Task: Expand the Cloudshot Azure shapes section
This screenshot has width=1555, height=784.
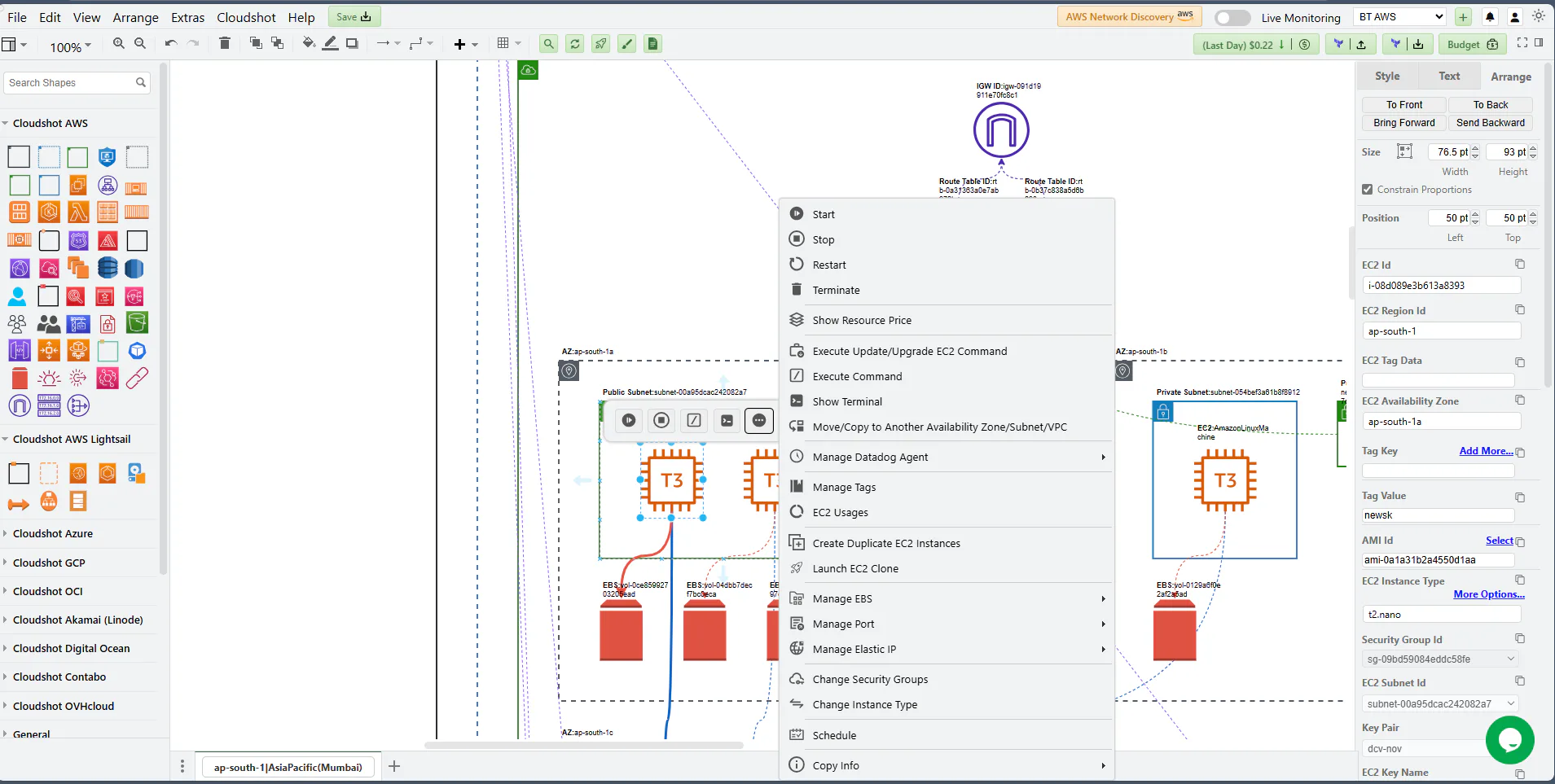Action: coord(53,534)
